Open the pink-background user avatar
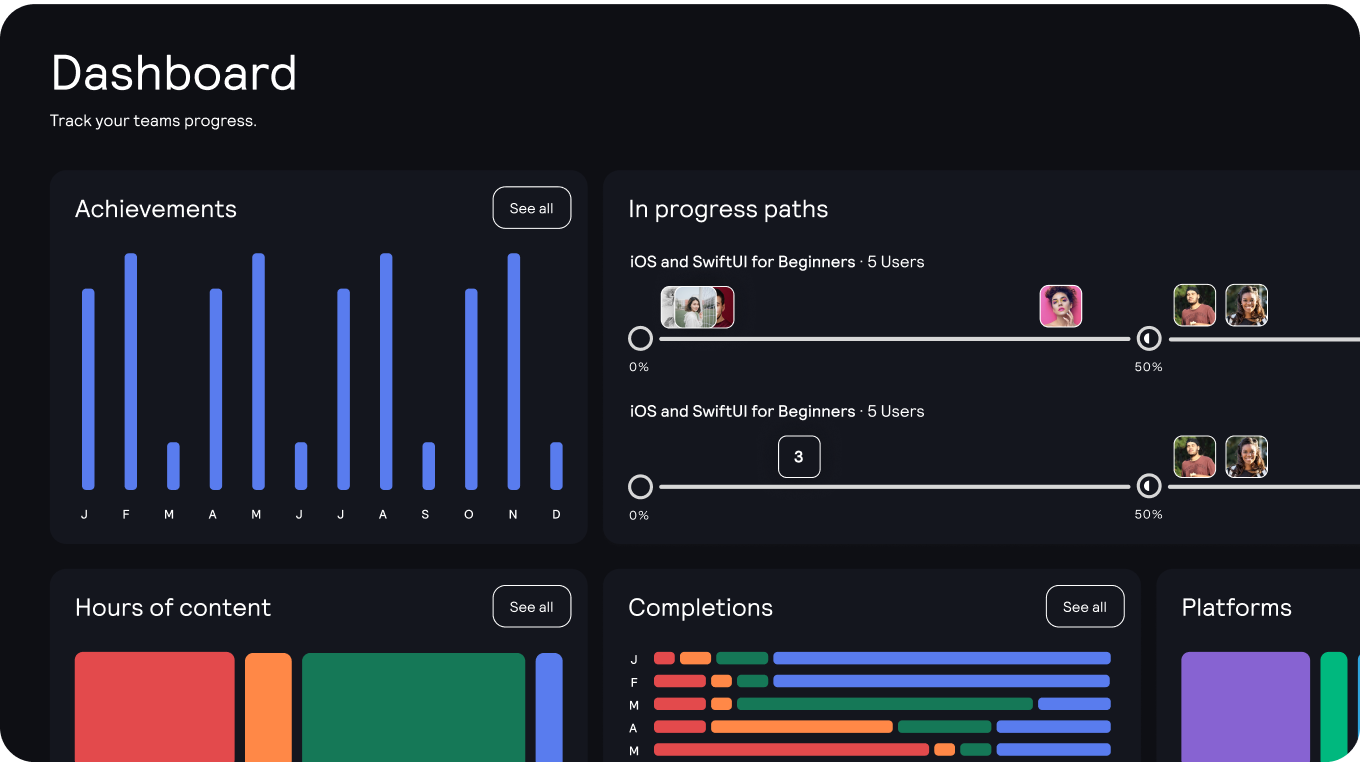Screen dimensions: 1360x762 point(1061,306)
